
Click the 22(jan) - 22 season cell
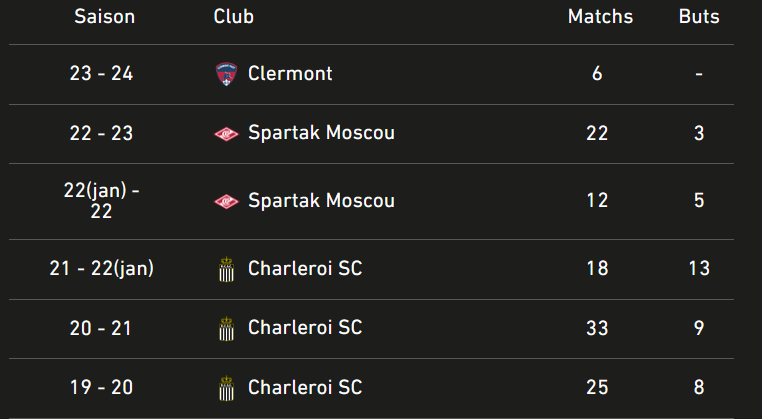(101, 201)
